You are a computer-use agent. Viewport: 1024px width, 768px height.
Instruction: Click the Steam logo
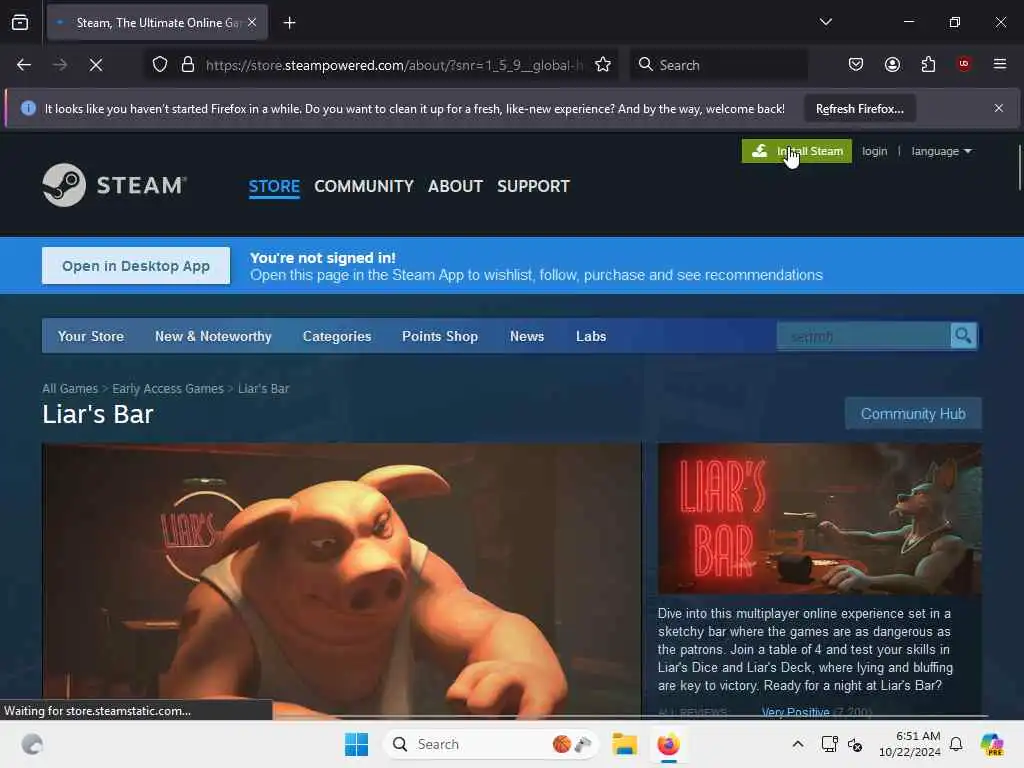pyautogui.click(x=114, y=185)
